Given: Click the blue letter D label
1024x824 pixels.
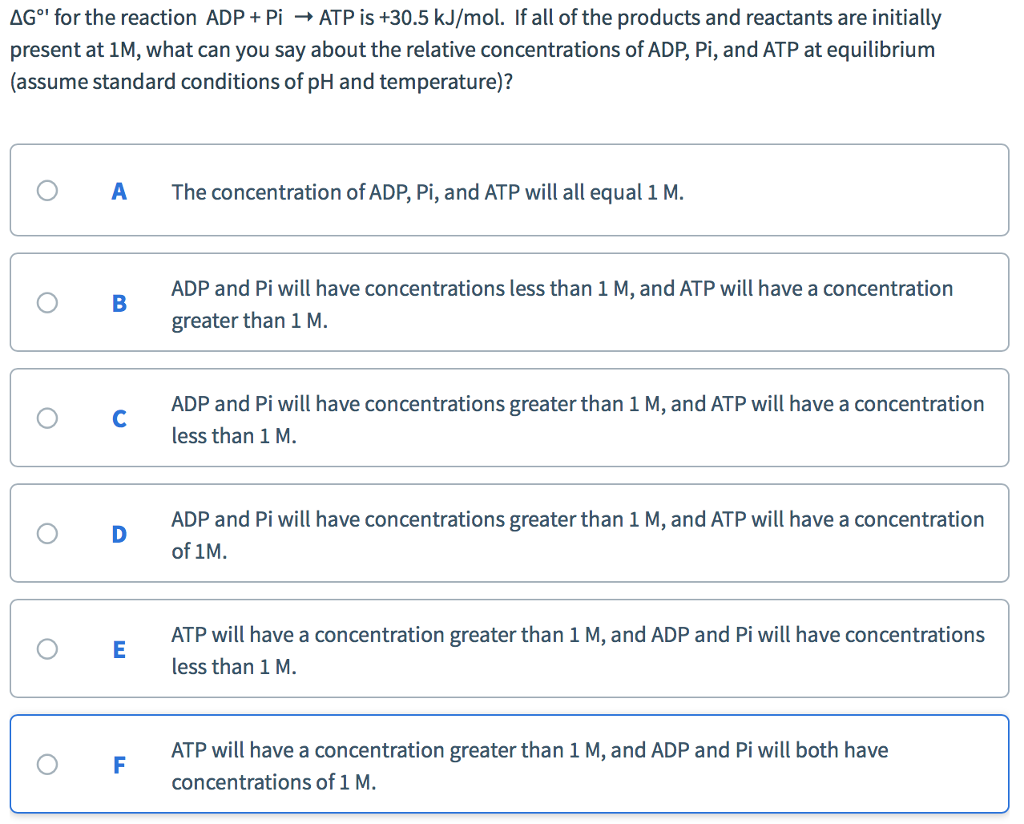Looking at the screenshot, I should (x=119, y=534).
